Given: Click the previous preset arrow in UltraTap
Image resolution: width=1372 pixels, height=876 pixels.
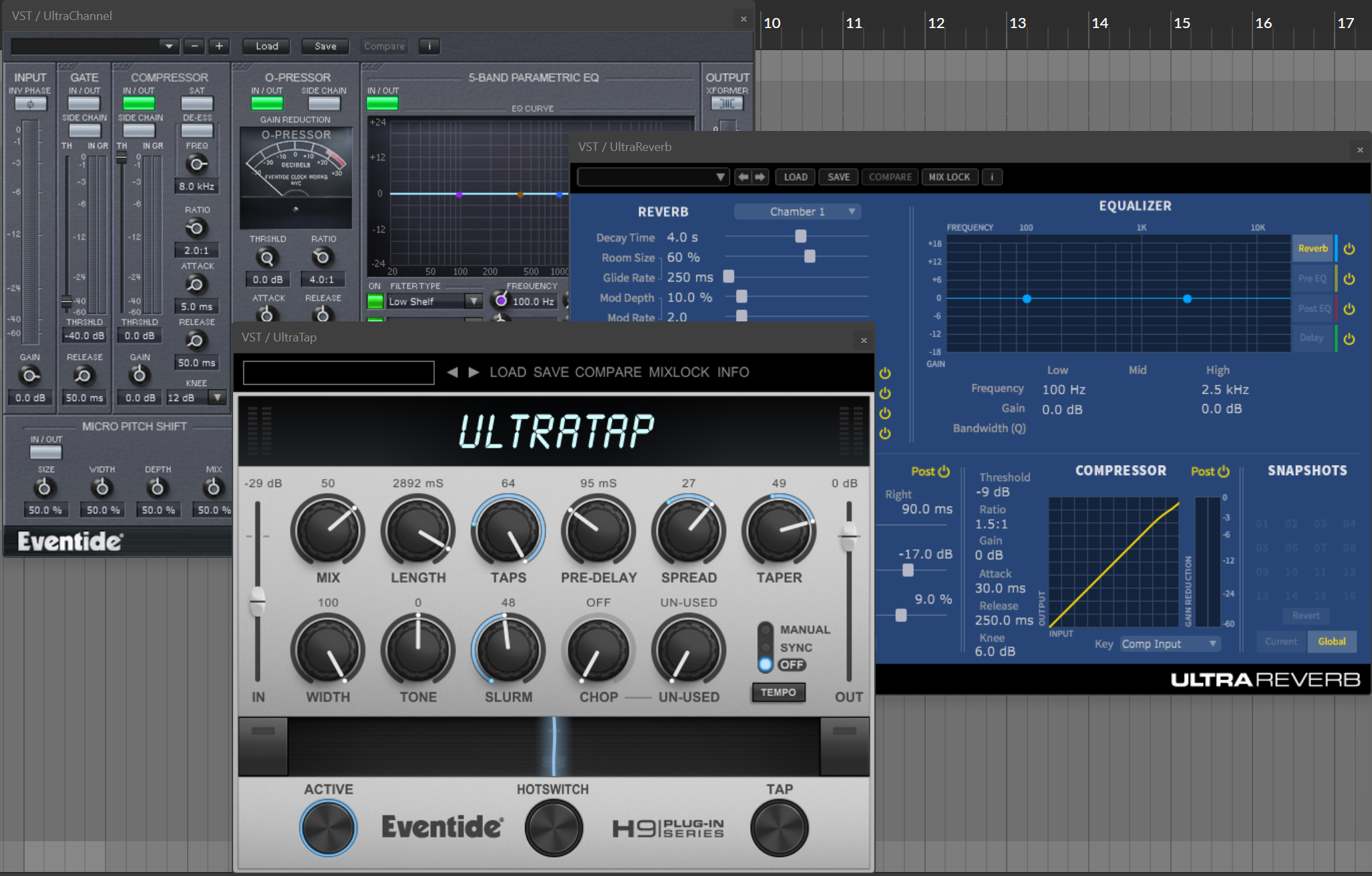Looking at the screenshot, I should click(454, 372).
